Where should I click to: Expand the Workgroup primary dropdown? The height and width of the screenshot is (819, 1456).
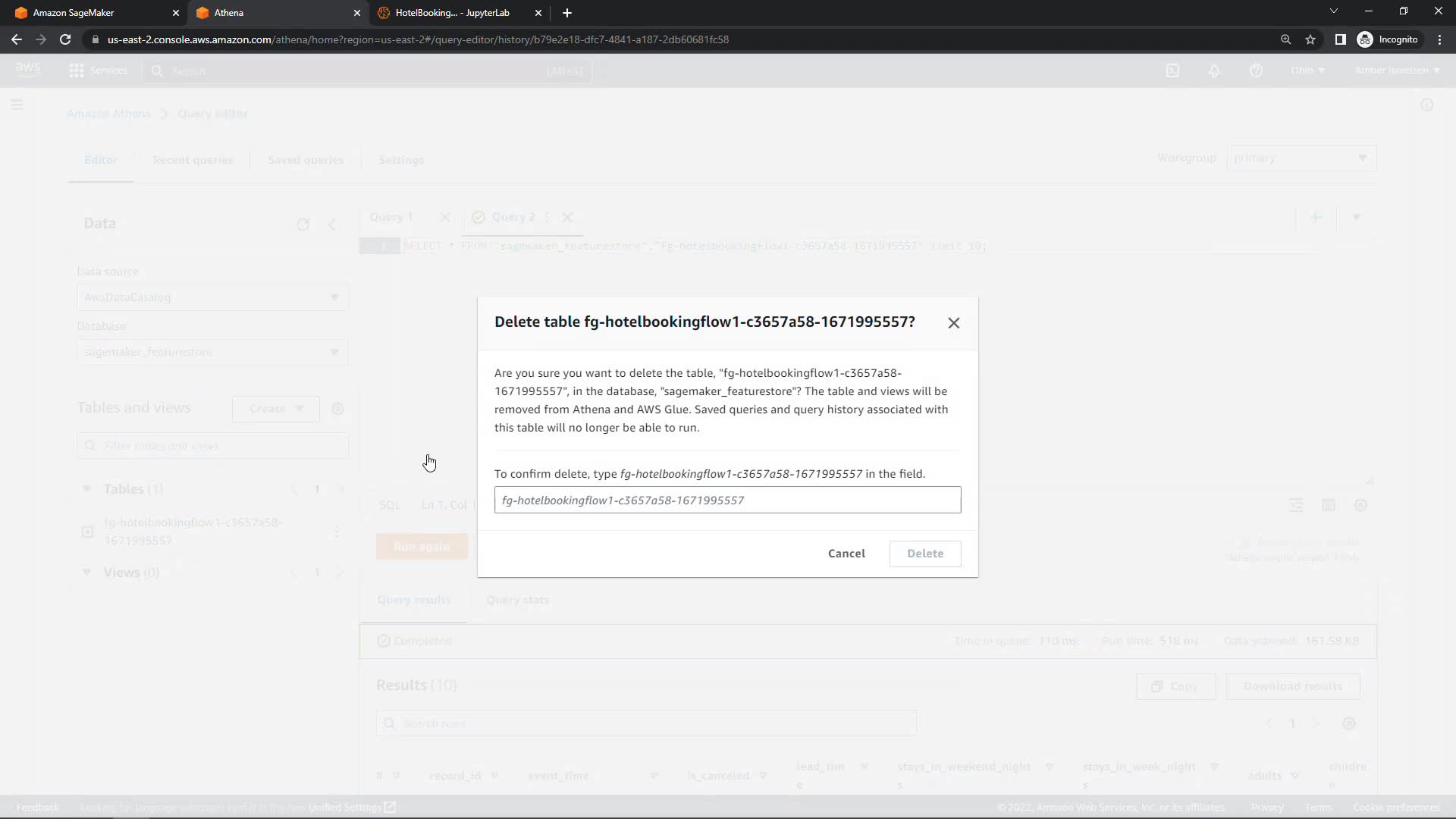(1301, 158)
